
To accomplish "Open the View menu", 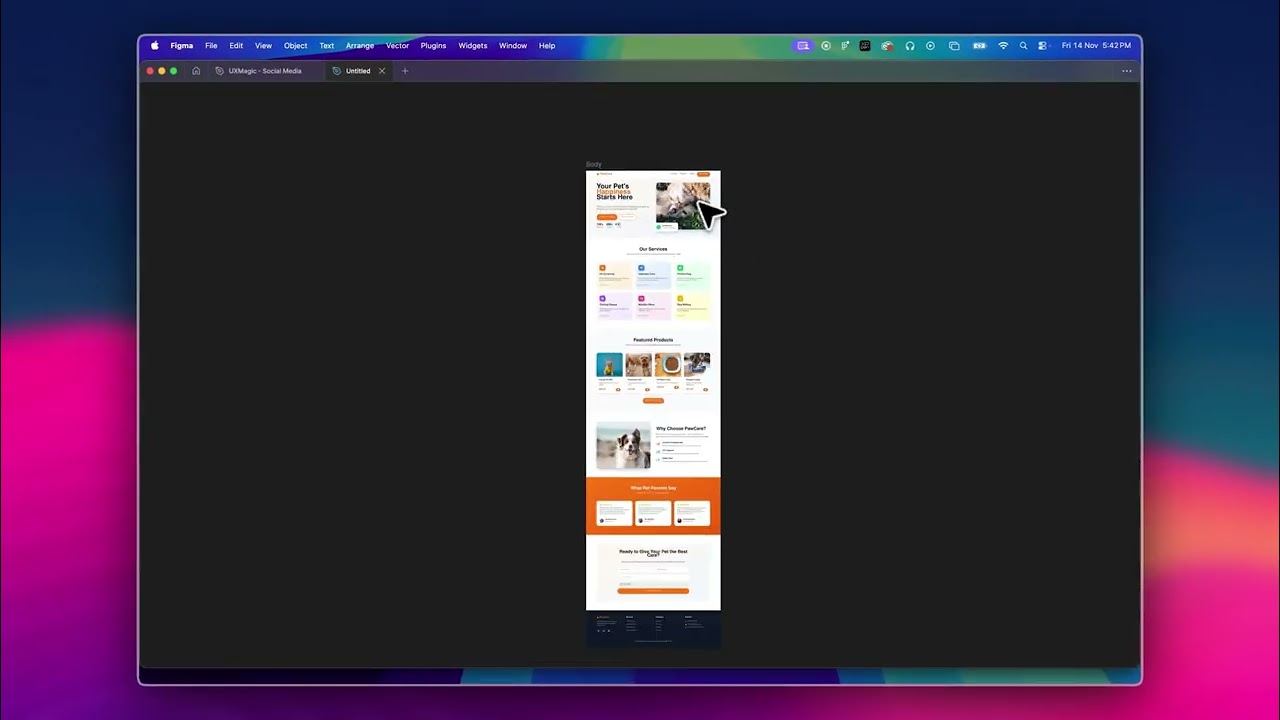I will coord(263,46).
